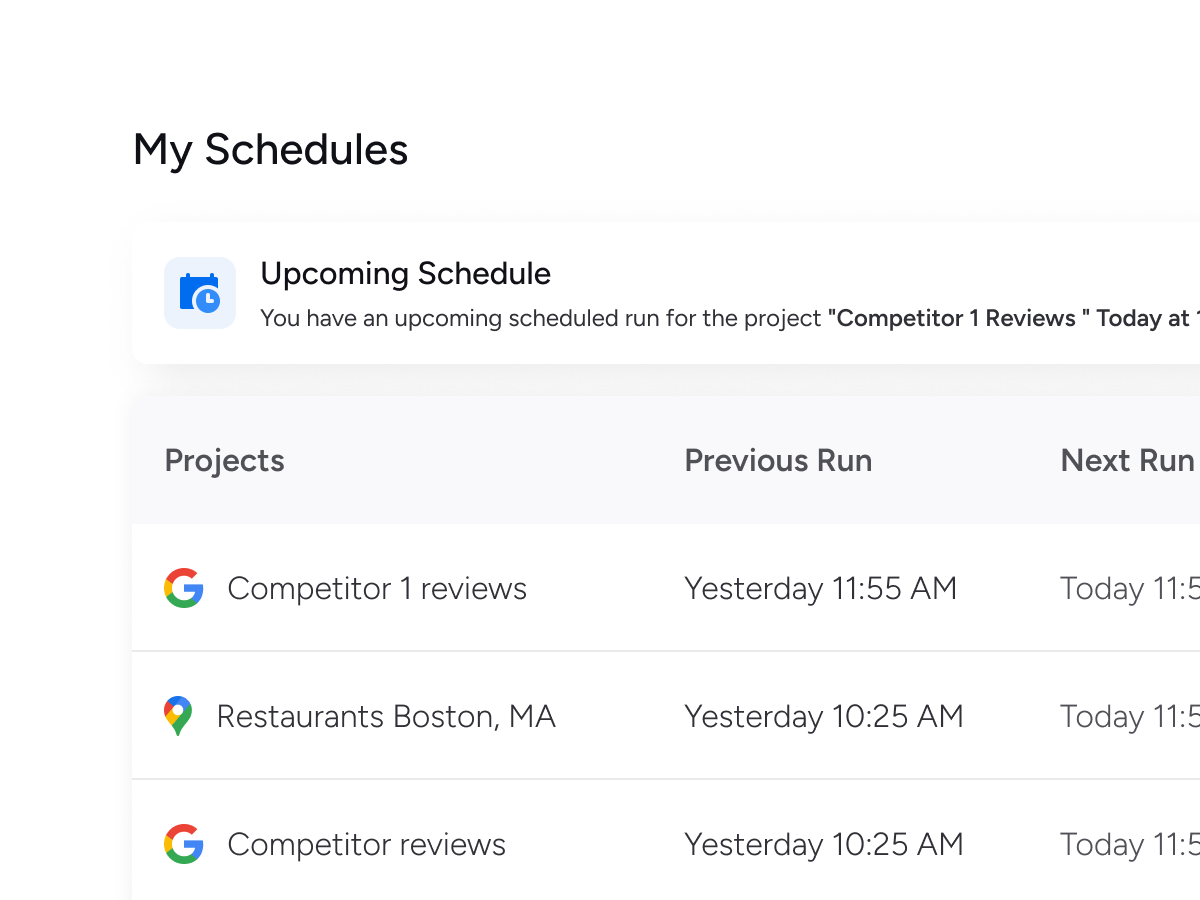Click the My Schedules page heading

(x=270, y=150)
